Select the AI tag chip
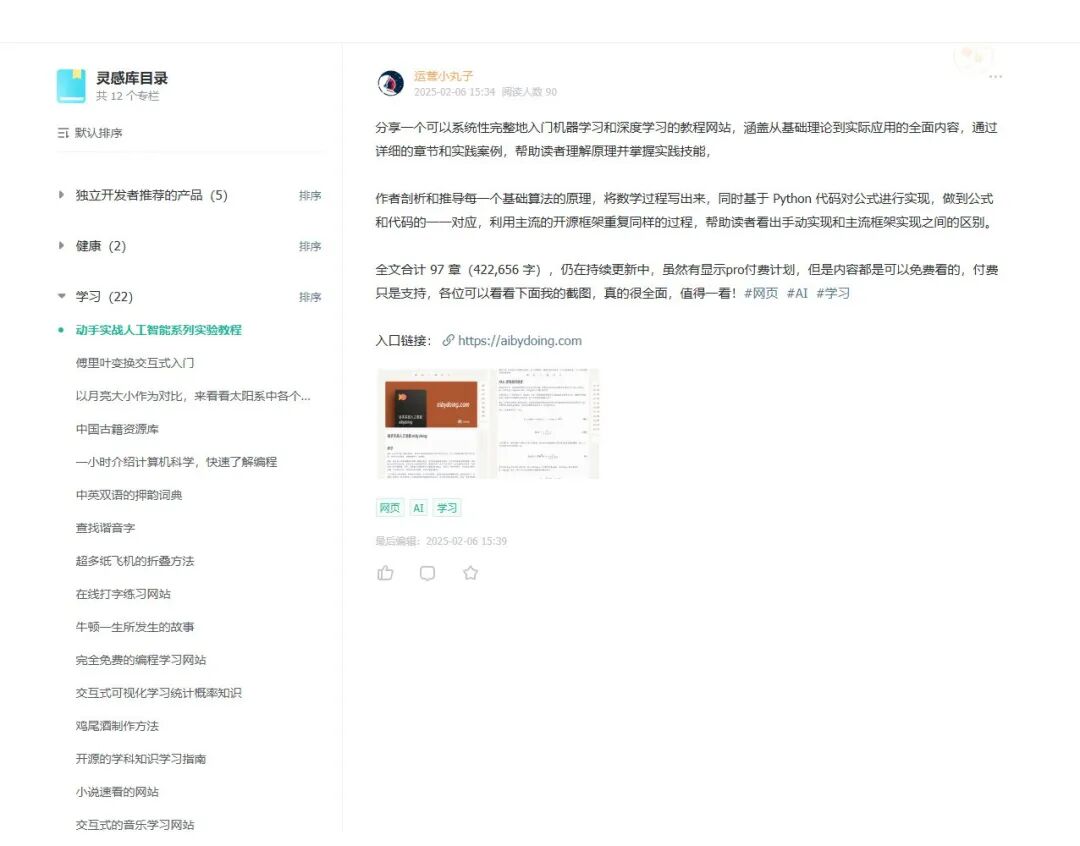This screenshot has height=846, width=1080. (419, 508)
